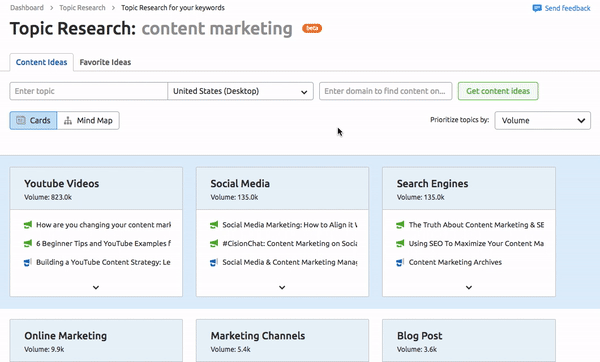Click the Get content ideas button
Screen dimensions: 600x362
(498, 91)
